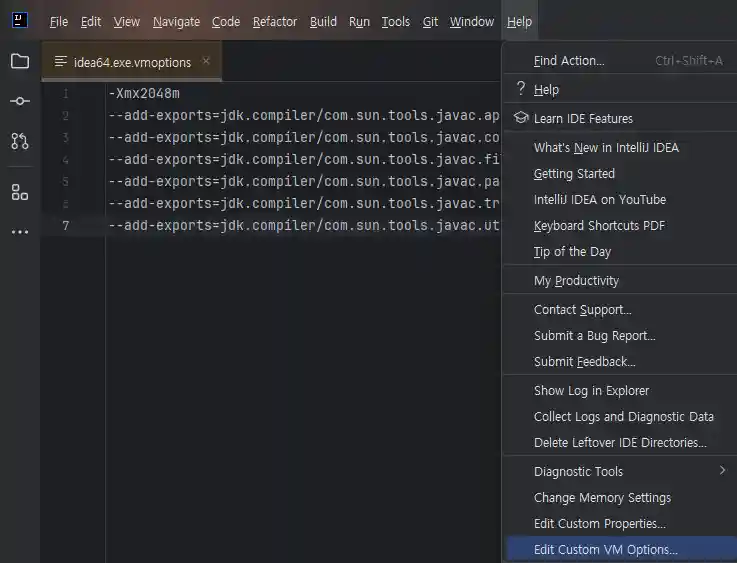The height and width of the screenshot is (563, 737).
Task: Open the Edit menu
Action: pos(91,22)
